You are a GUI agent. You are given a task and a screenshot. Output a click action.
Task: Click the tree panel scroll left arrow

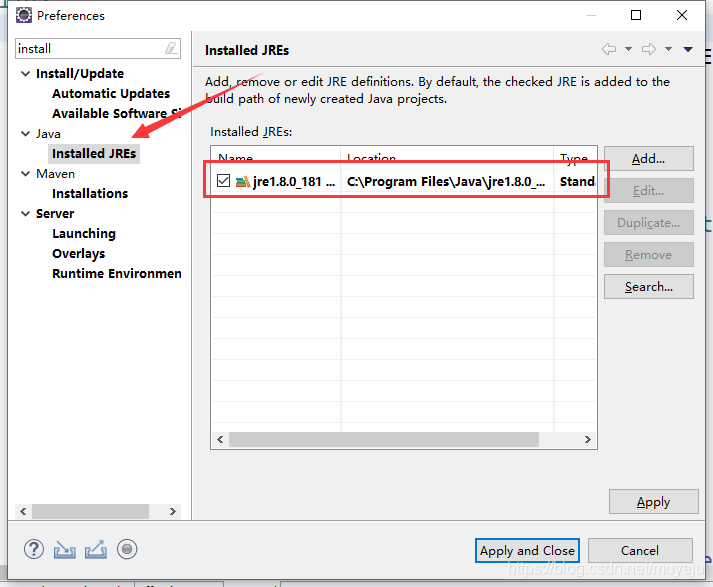click(x=23, y=511)
